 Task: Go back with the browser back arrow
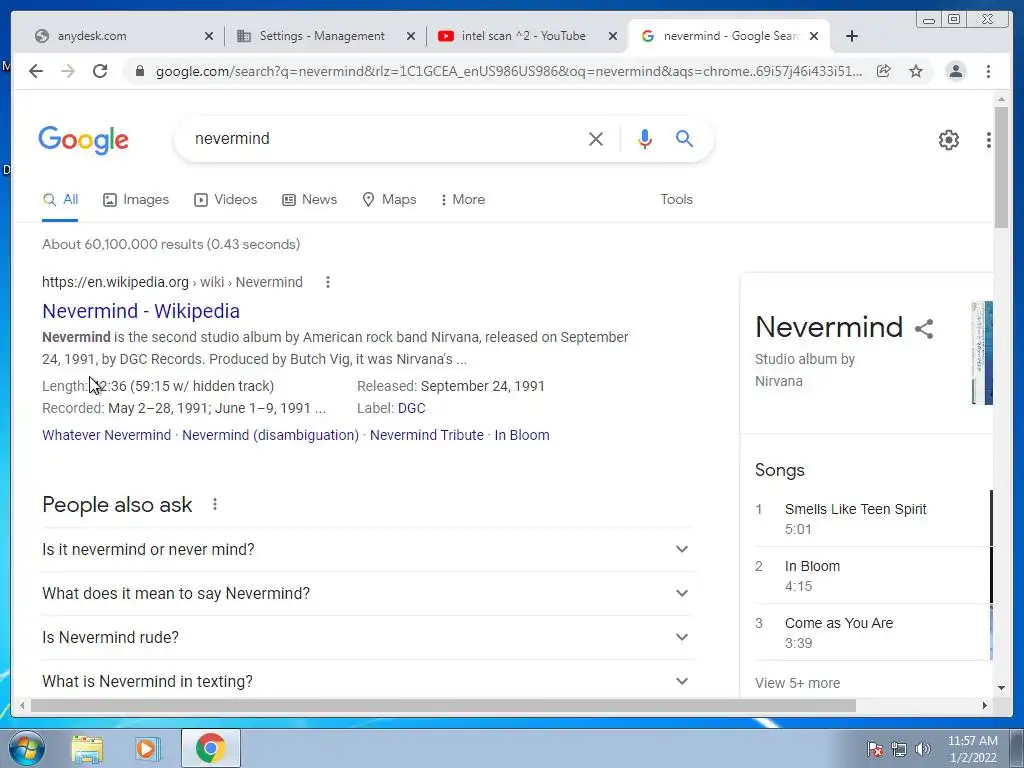36,71
